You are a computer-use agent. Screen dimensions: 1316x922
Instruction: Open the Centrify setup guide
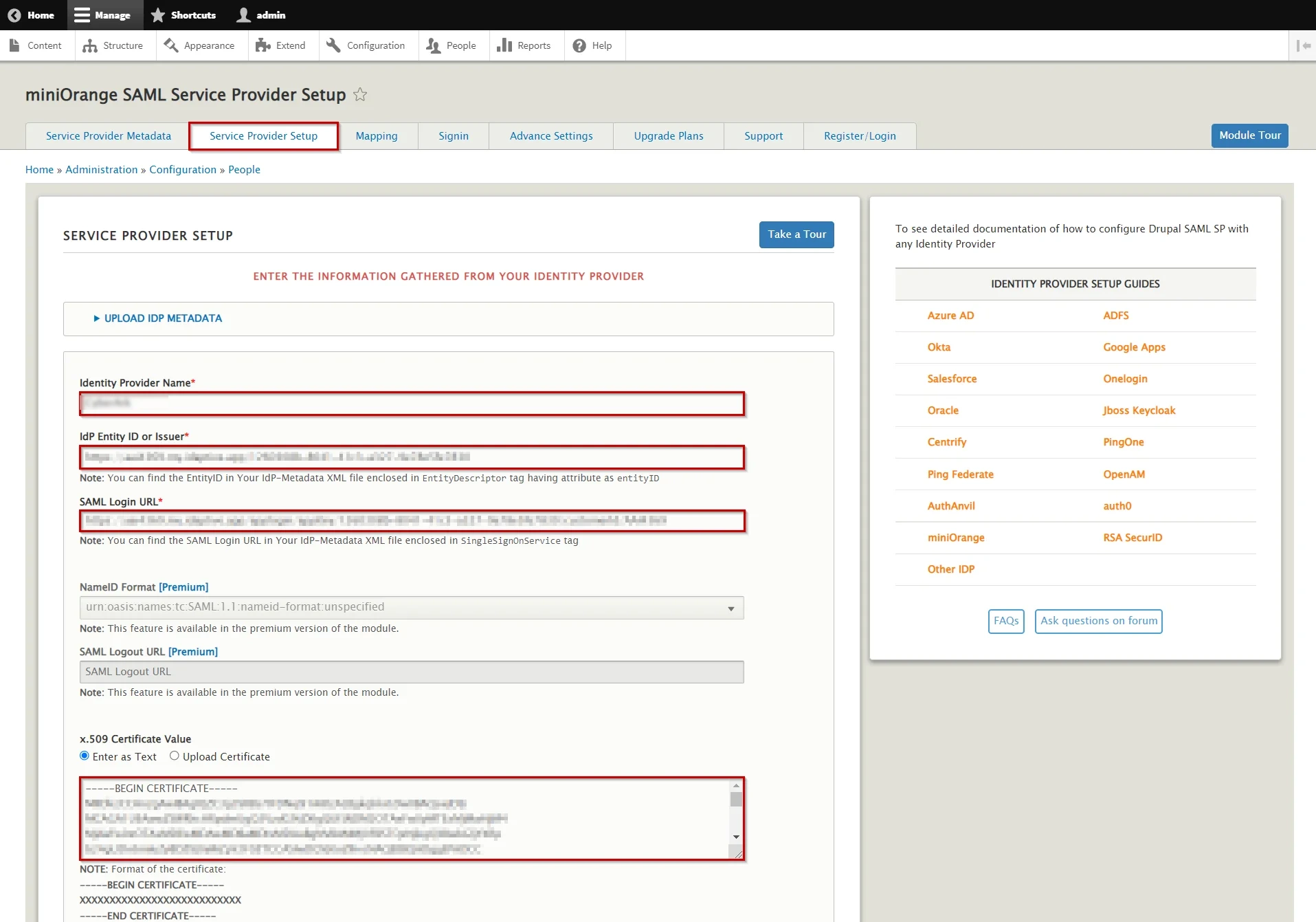coord(947,442)
